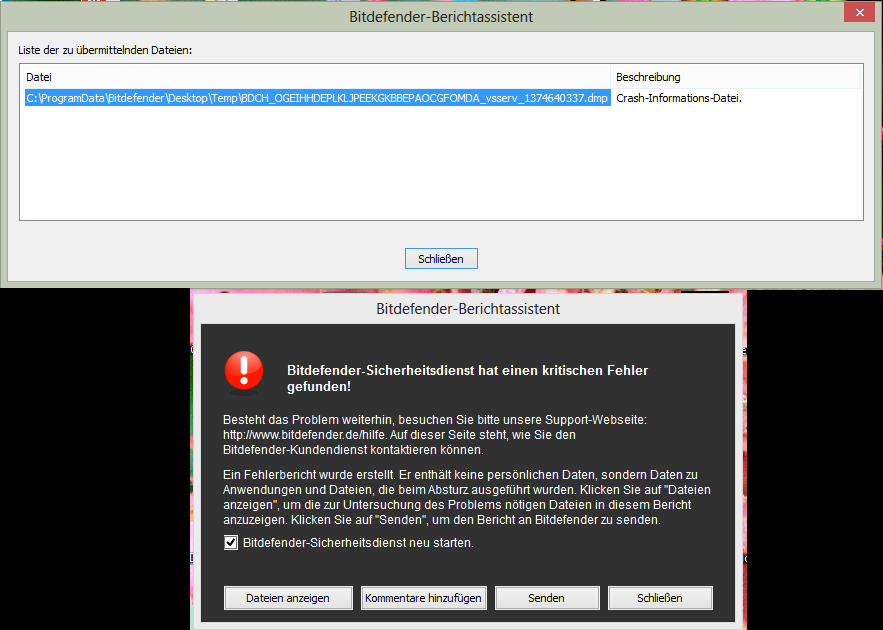Click the Beschreibung column header

click(x=737, y=77)
